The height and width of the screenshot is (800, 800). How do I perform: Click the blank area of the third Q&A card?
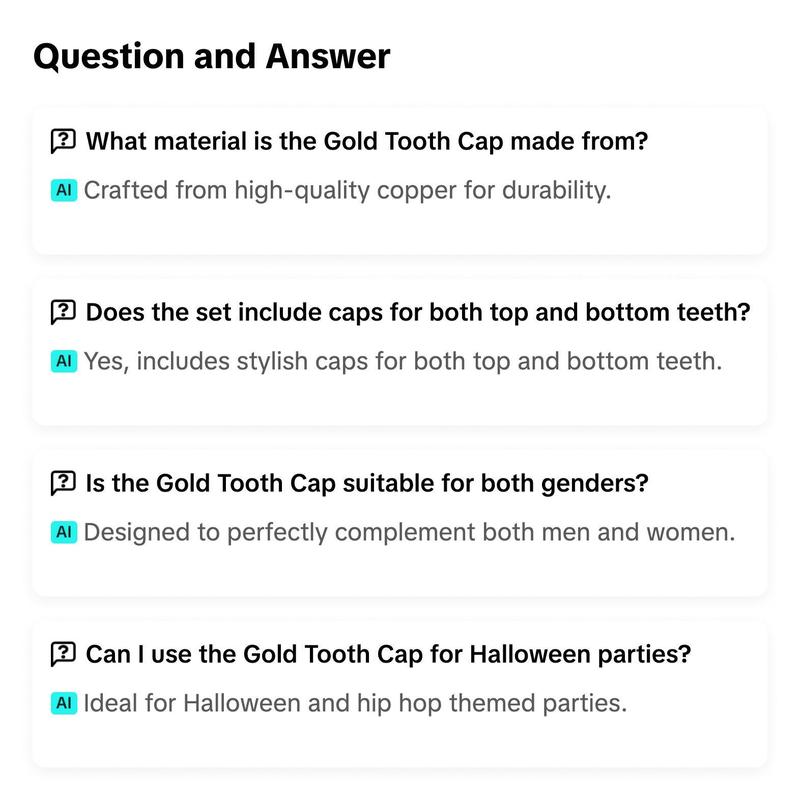[x=399, y=571]
